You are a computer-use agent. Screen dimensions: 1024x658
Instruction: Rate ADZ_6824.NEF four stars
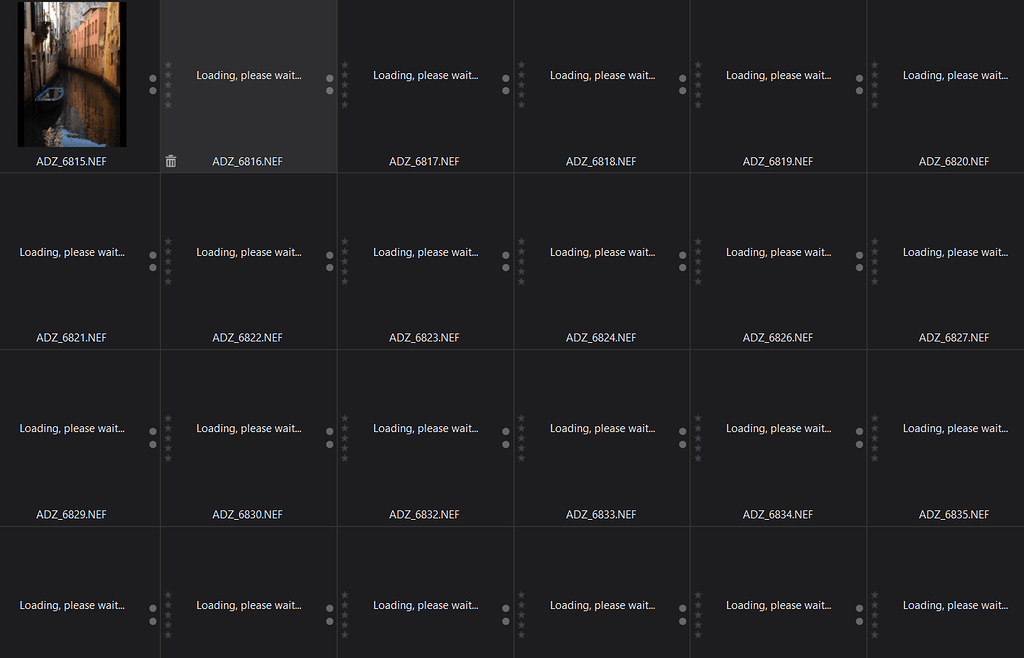(x=521, y=270)
